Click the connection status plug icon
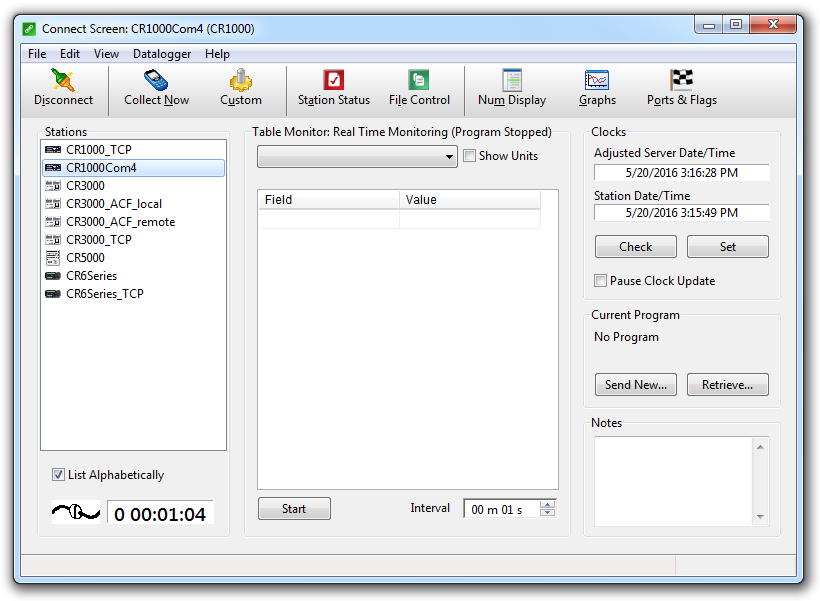820x601 pixels. 76,512
